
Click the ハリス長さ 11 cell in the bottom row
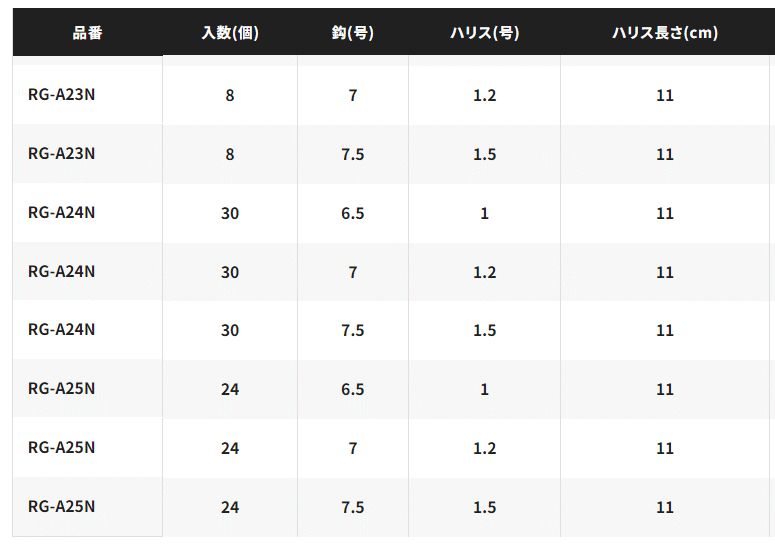(x=665, y=507)
